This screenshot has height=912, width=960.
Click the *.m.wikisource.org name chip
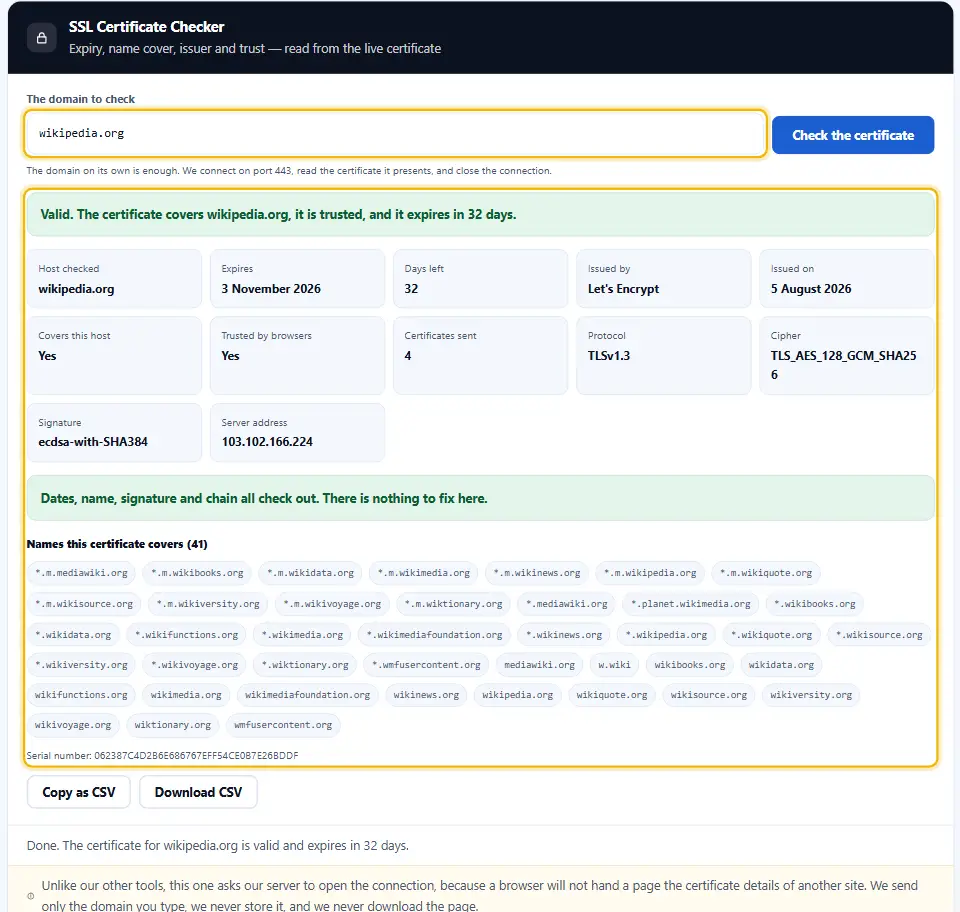[x=84, y=604]
